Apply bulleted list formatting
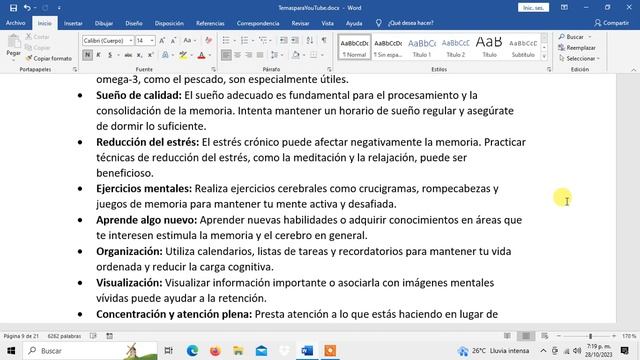The height and width of the screenshot is (360, 640). click(x=226, y=40)
